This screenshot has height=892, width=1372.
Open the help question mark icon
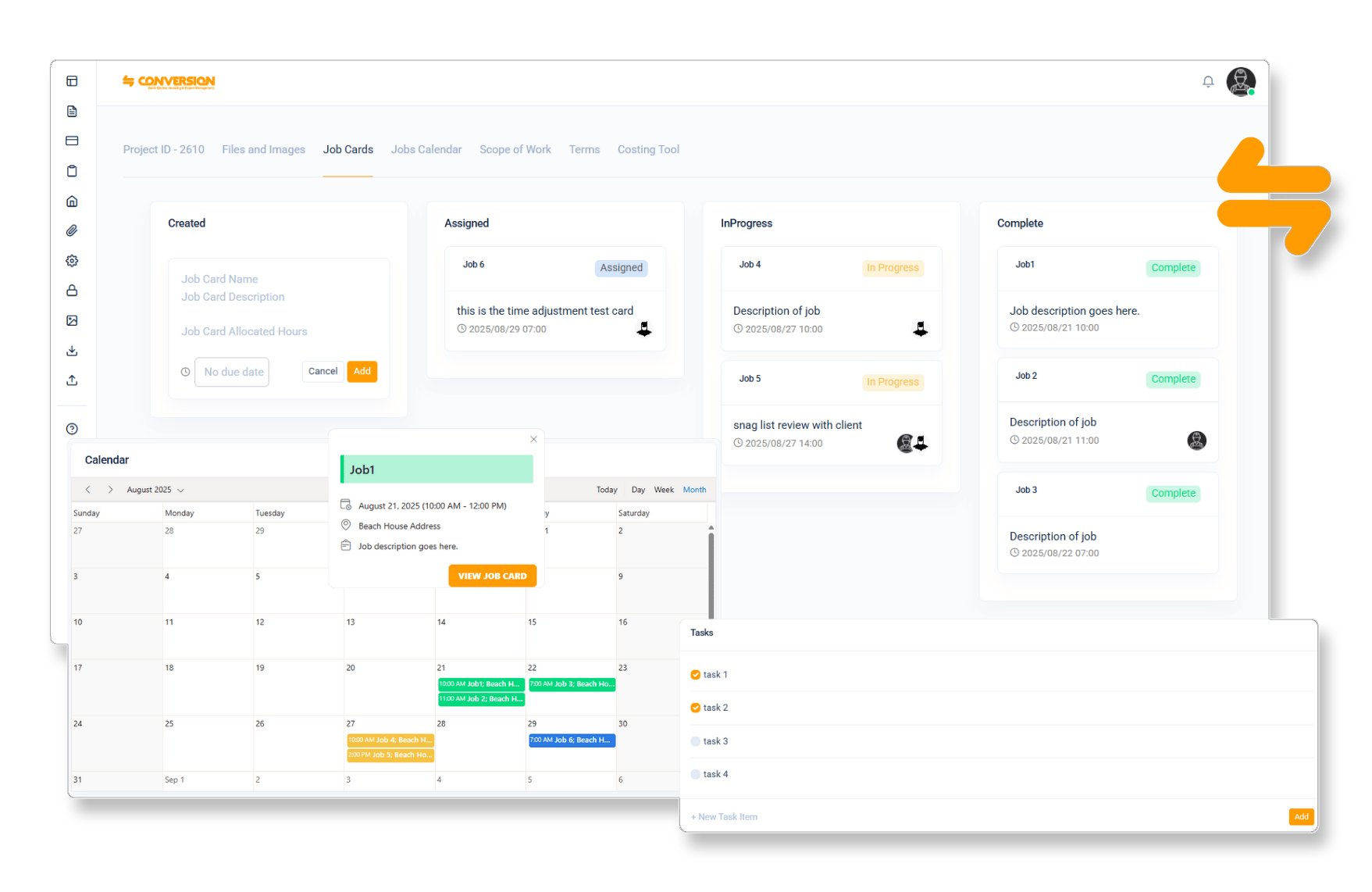coord(72,429)
